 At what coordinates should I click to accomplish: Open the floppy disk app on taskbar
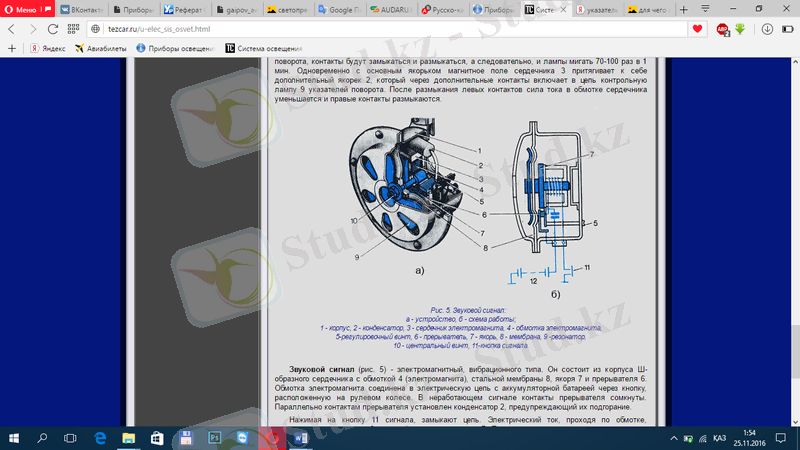pyautogui.click(x=186, y=438)
